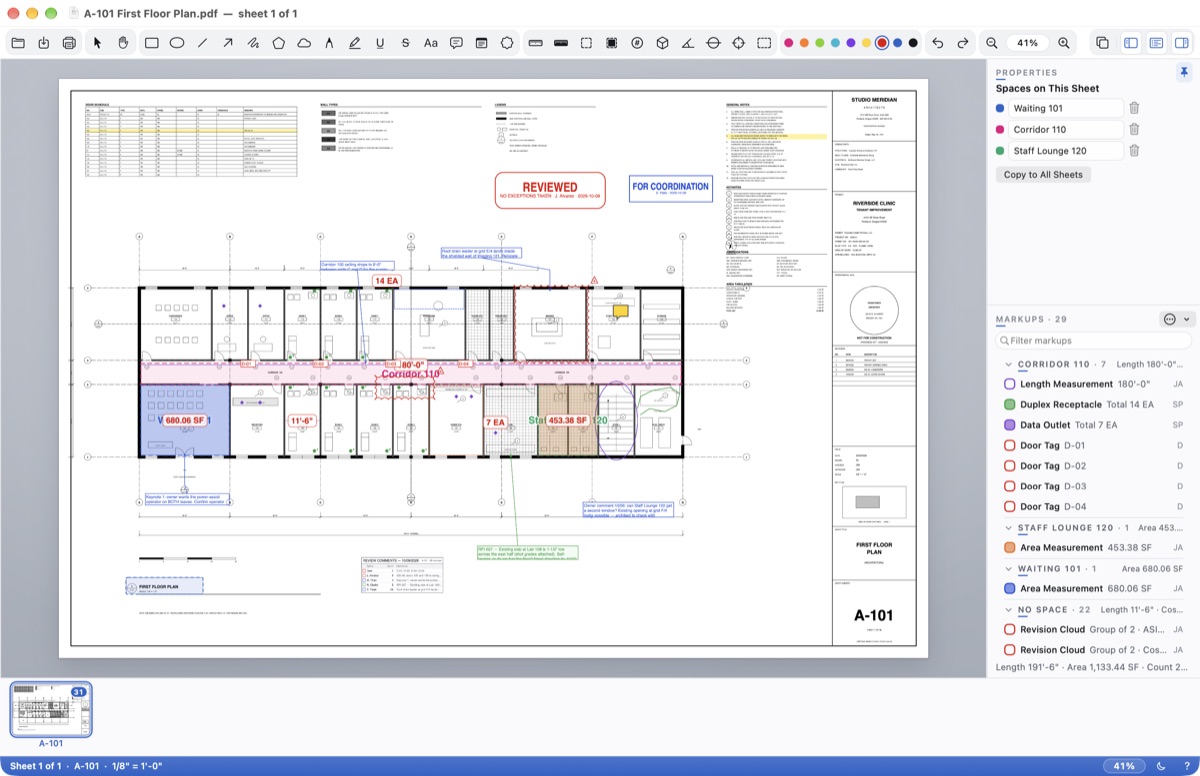Select the underline text tool
This screenshot has width=1200, height=776.
coord(380,43)
